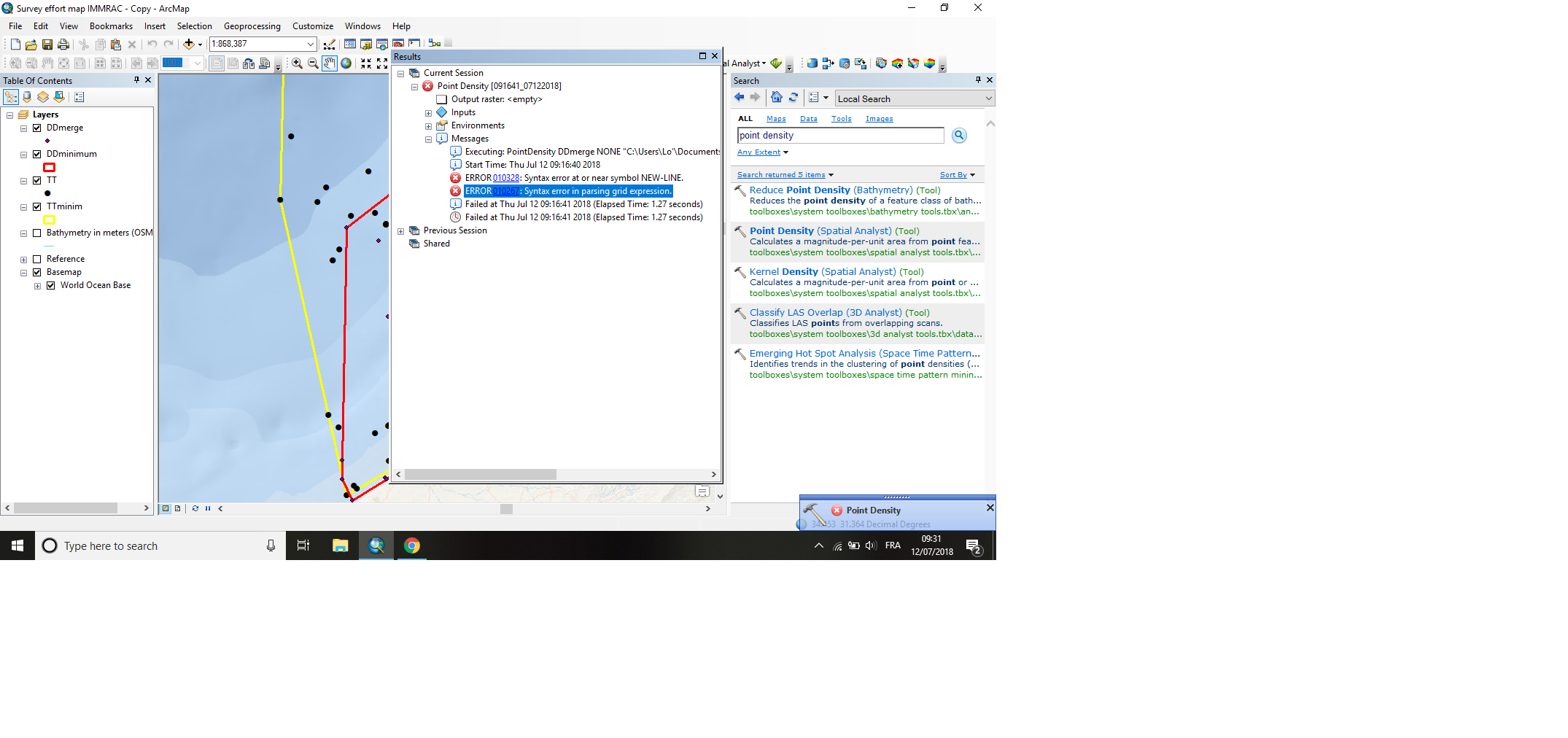Open a map document with folder icon
The height and width of the screenshot is (738, 1568).
[x=31, y=44]
